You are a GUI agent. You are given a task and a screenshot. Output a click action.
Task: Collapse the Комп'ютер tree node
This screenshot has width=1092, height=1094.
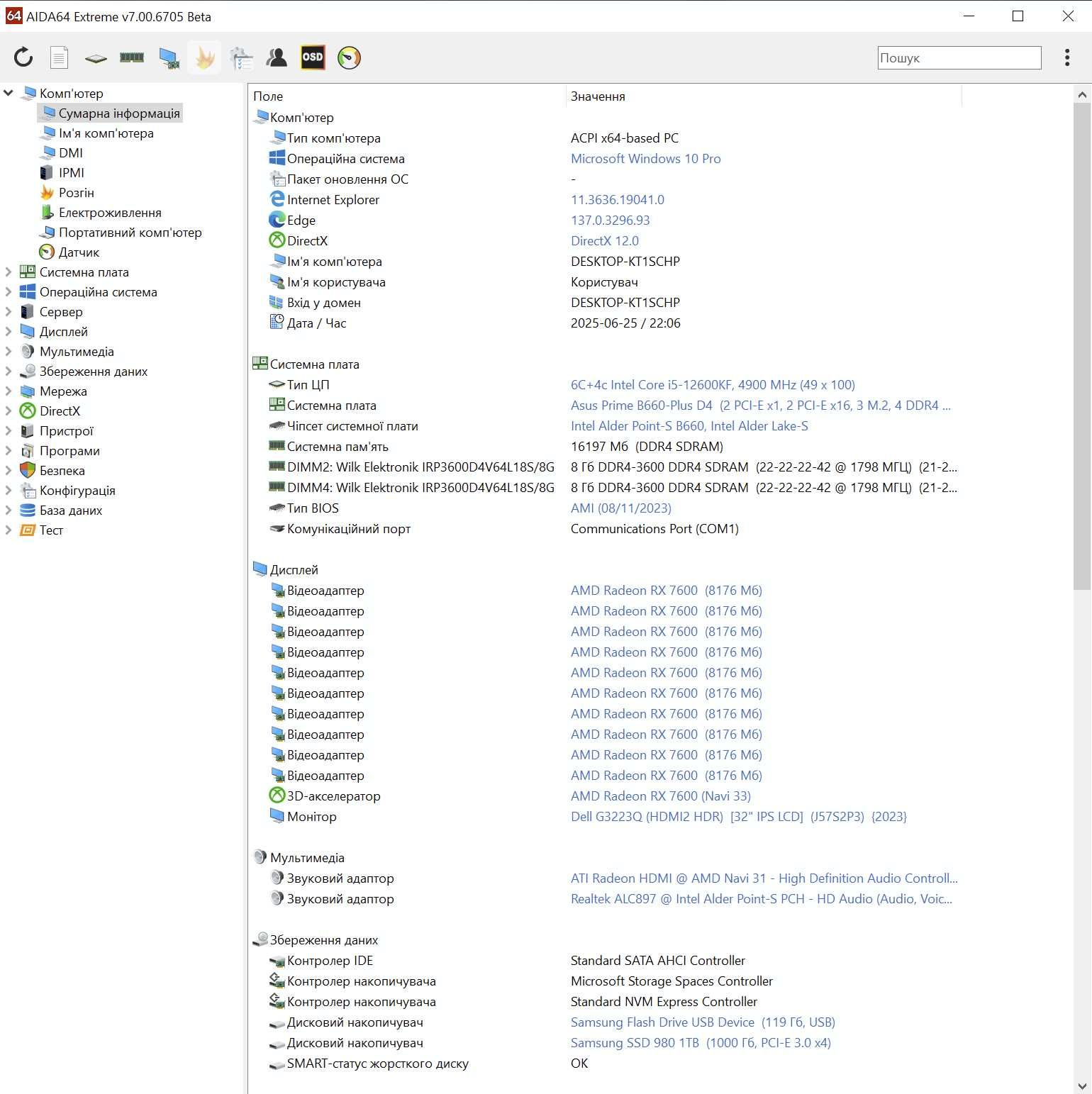9,93
